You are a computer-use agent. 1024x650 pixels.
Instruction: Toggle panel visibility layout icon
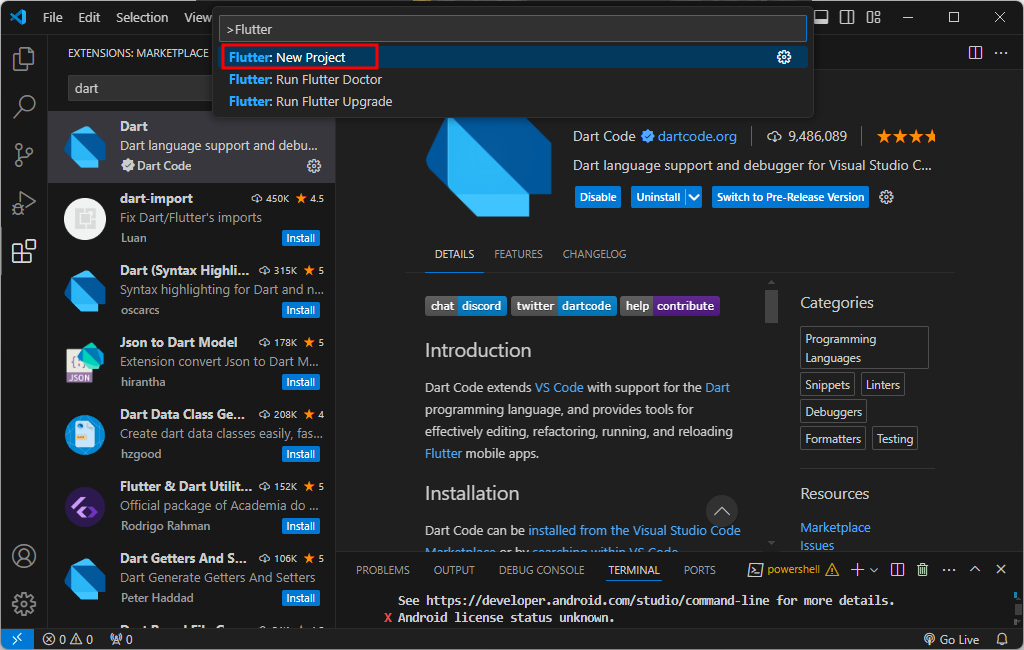(821, 17)
